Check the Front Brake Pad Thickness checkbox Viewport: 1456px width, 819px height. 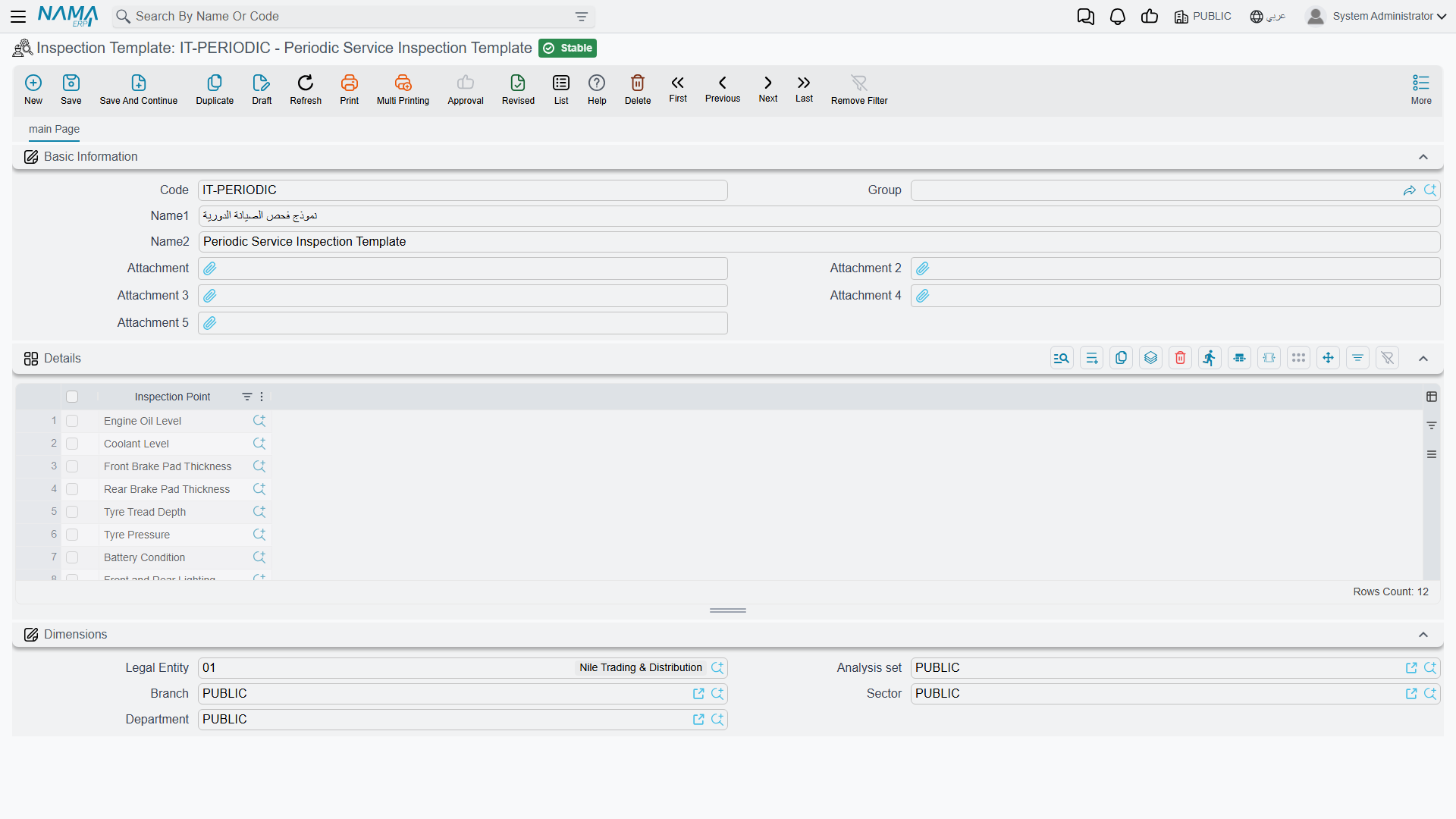coord(72,466)
